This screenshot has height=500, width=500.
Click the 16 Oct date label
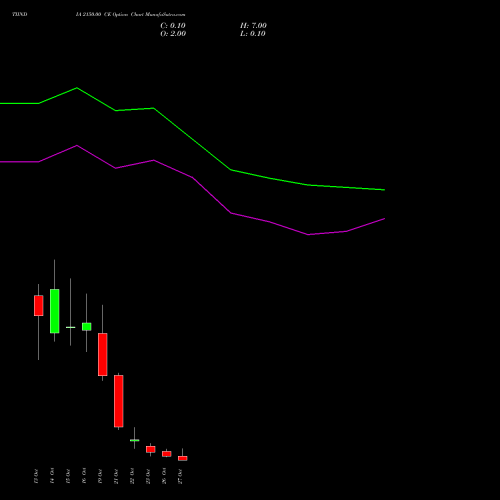[84, 476]
